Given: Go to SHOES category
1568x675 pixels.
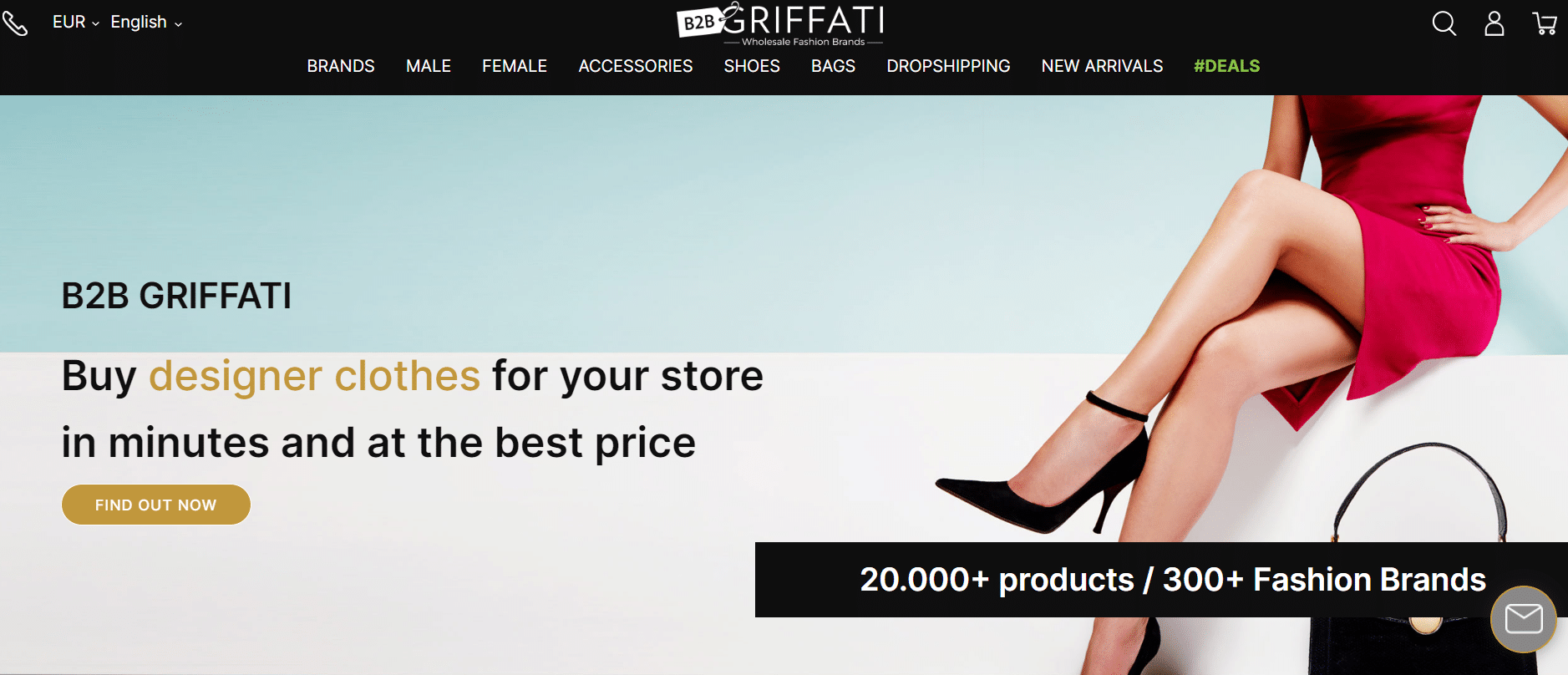Looking at the screenshot, I should point(752,66).
